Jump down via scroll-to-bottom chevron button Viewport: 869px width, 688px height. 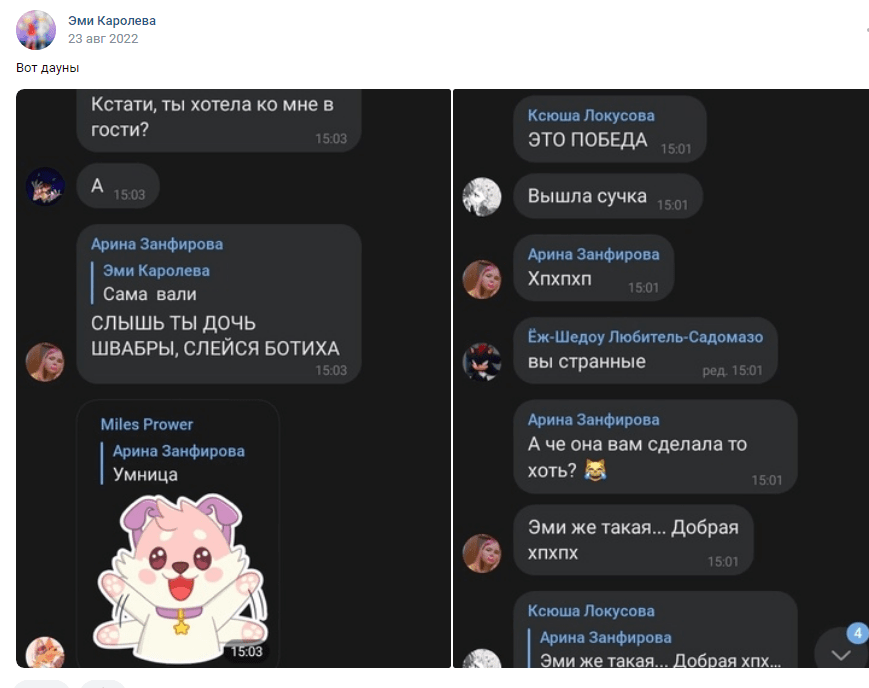[841, 654]
